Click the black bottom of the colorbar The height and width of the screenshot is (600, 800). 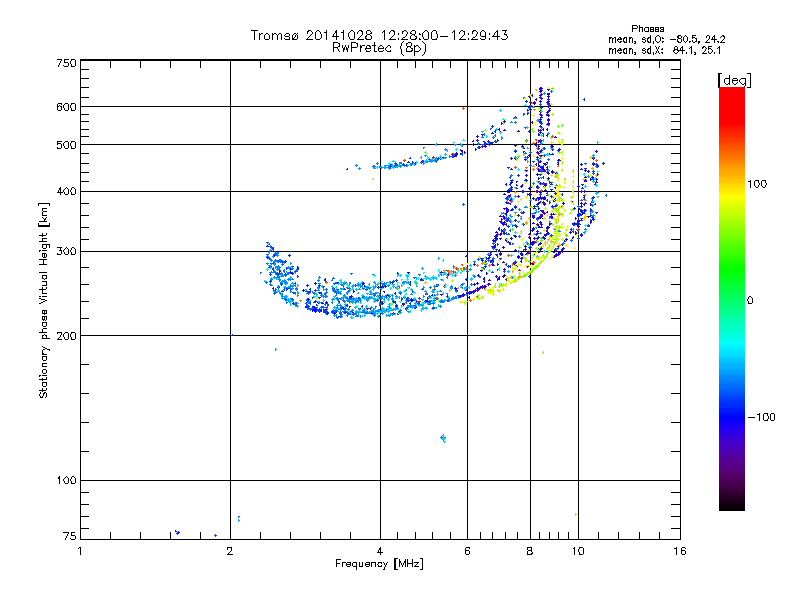(x=732, y=504)
